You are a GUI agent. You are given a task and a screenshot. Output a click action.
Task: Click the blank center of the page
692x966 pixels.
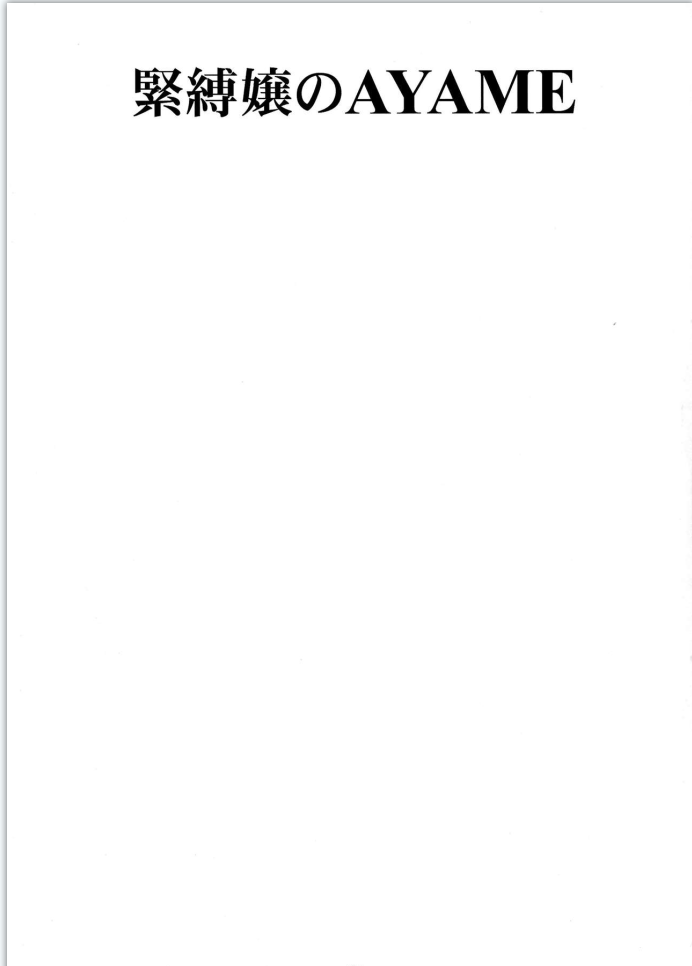pyautogui.click(x=348, y=493)
